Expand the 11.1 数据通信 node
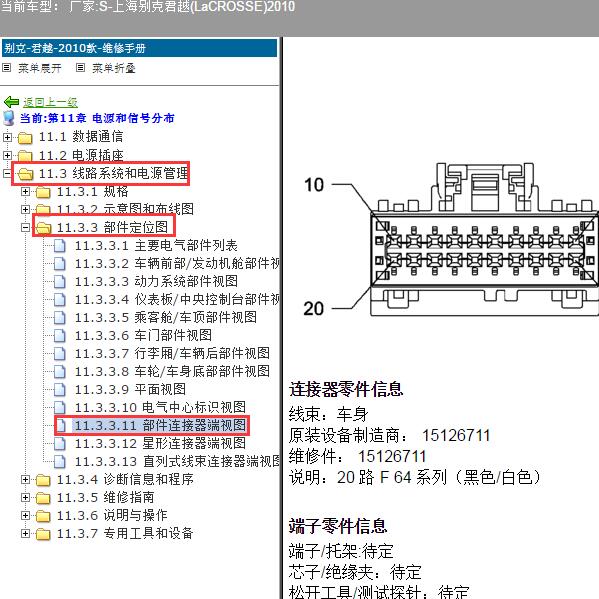Screen dimensions: 599x599 point(7,137)
